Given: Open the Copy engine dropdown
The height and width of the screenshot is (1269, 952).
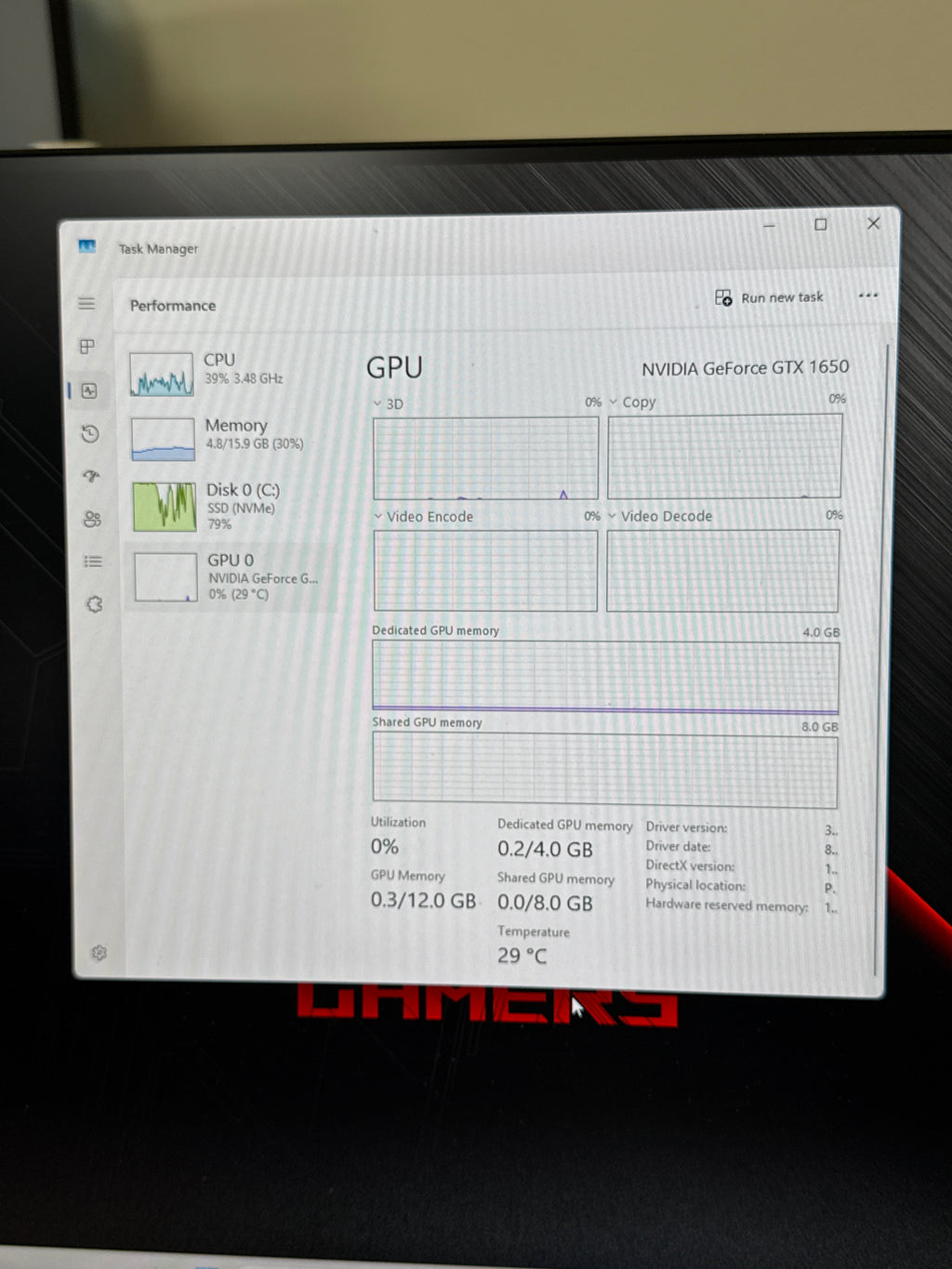Looking at the screenshot, I should coord(614,402).
